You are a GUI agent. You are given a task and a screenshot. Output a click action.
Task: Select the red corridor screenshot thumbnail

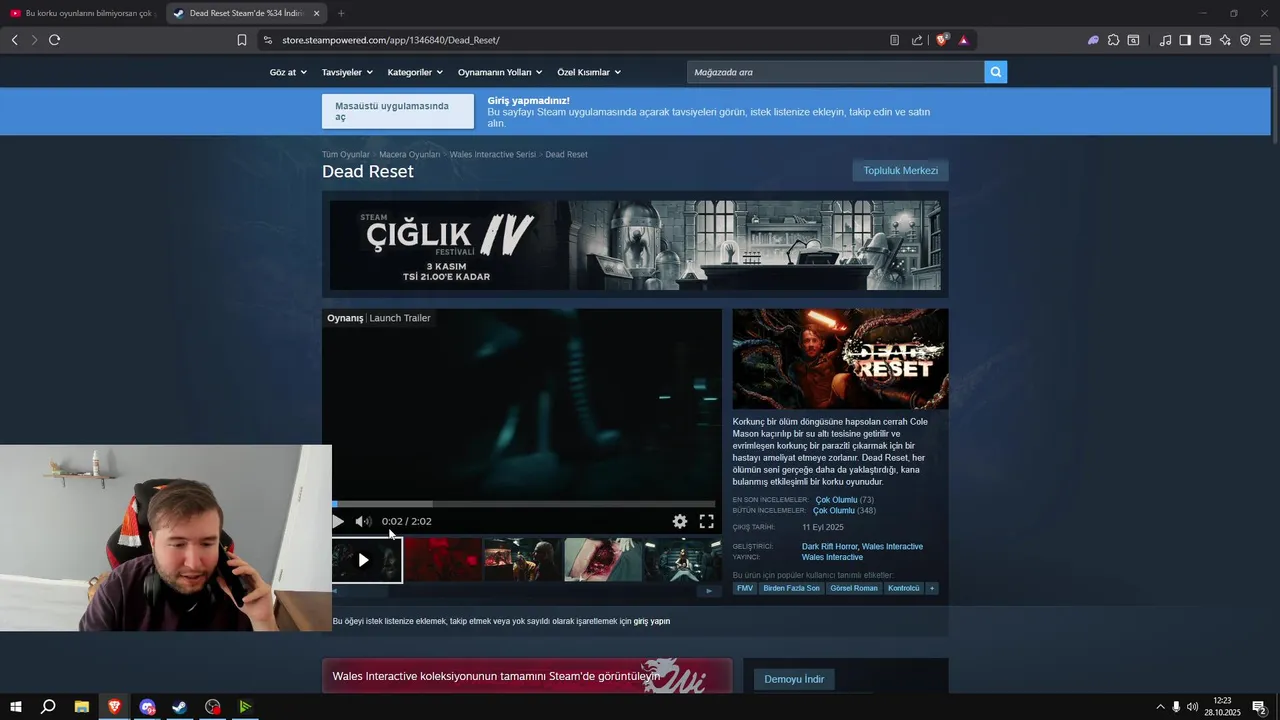tap(443, 560)
